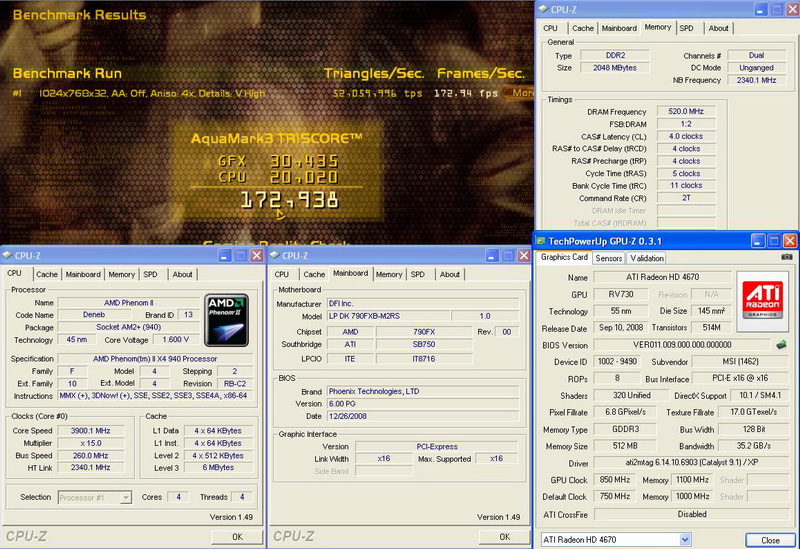Click the Memory Type GDDR3 field

[625, 429]
